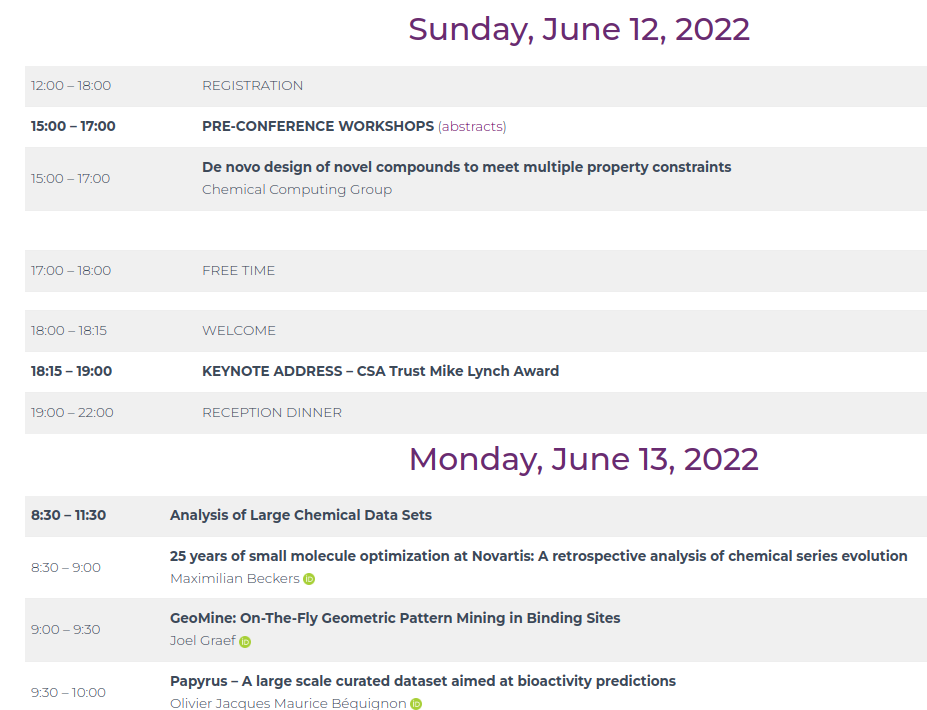Open the Papyrus curated dataset talk title
927x710 pixels.
[423, 681]
